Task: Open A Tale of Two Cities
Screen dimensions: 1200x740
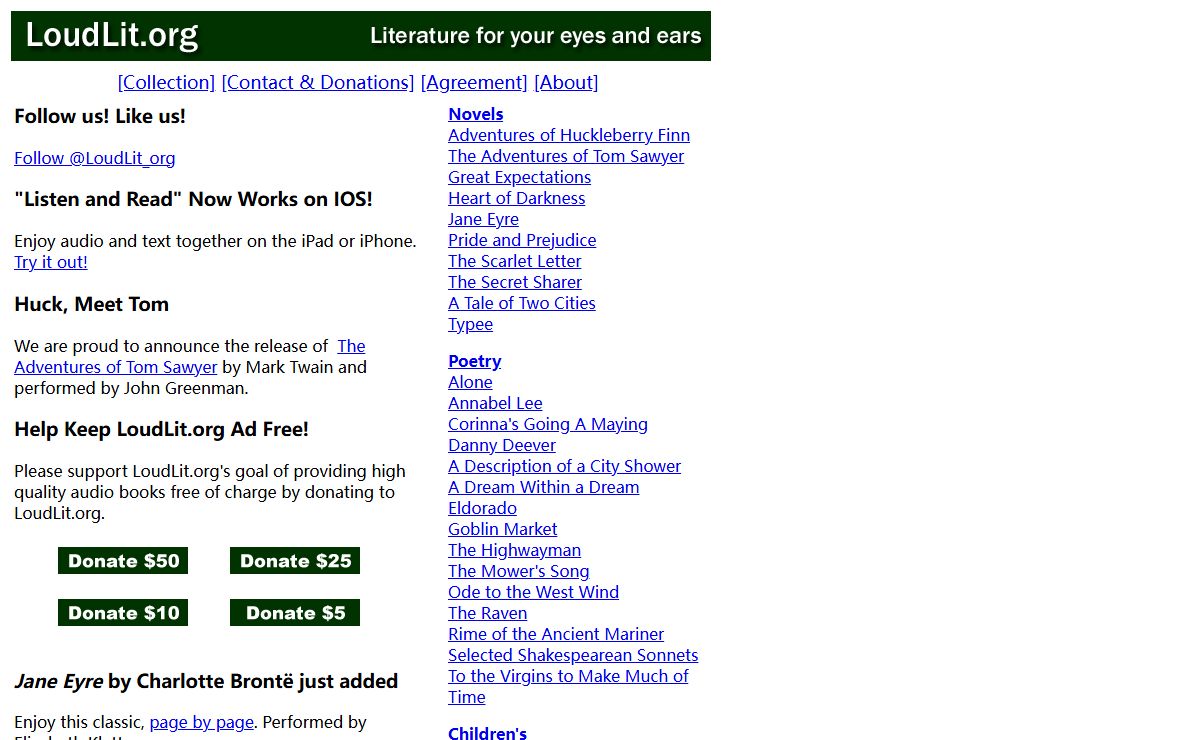Action: [522, 303]
